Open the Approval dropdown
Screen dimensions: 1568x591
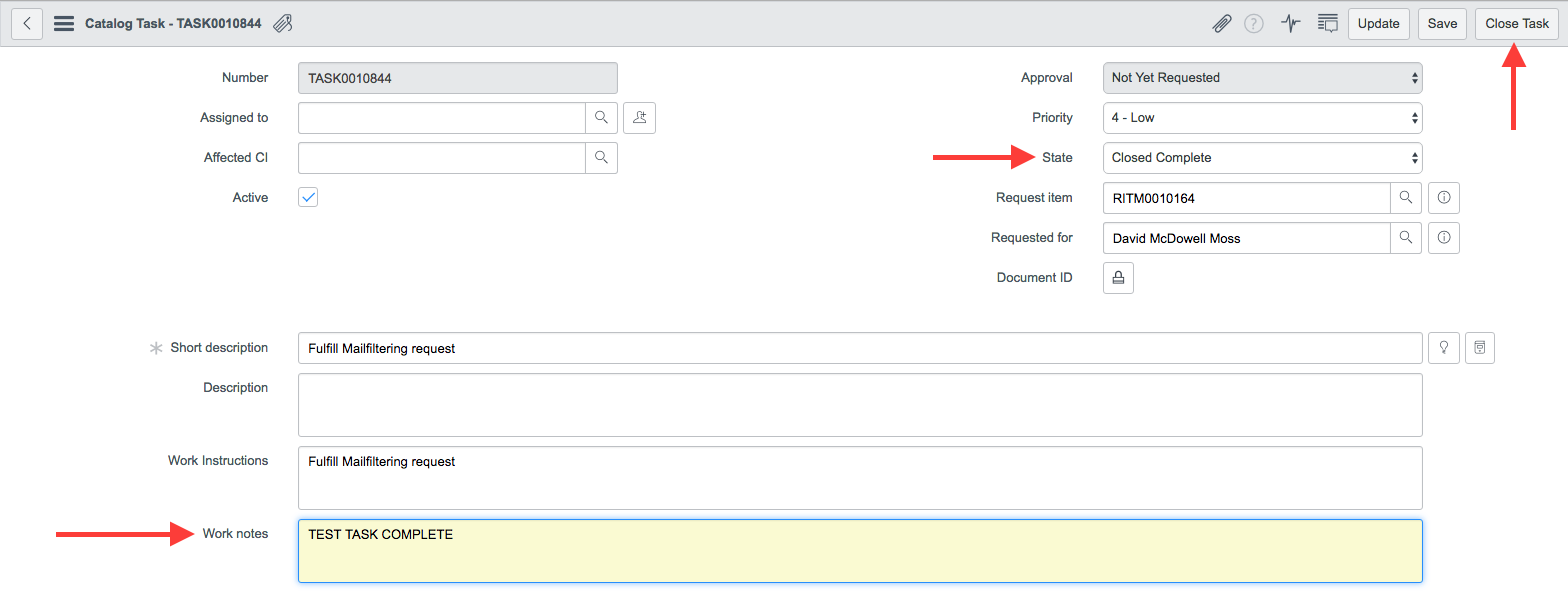[x=1262, y=78]
